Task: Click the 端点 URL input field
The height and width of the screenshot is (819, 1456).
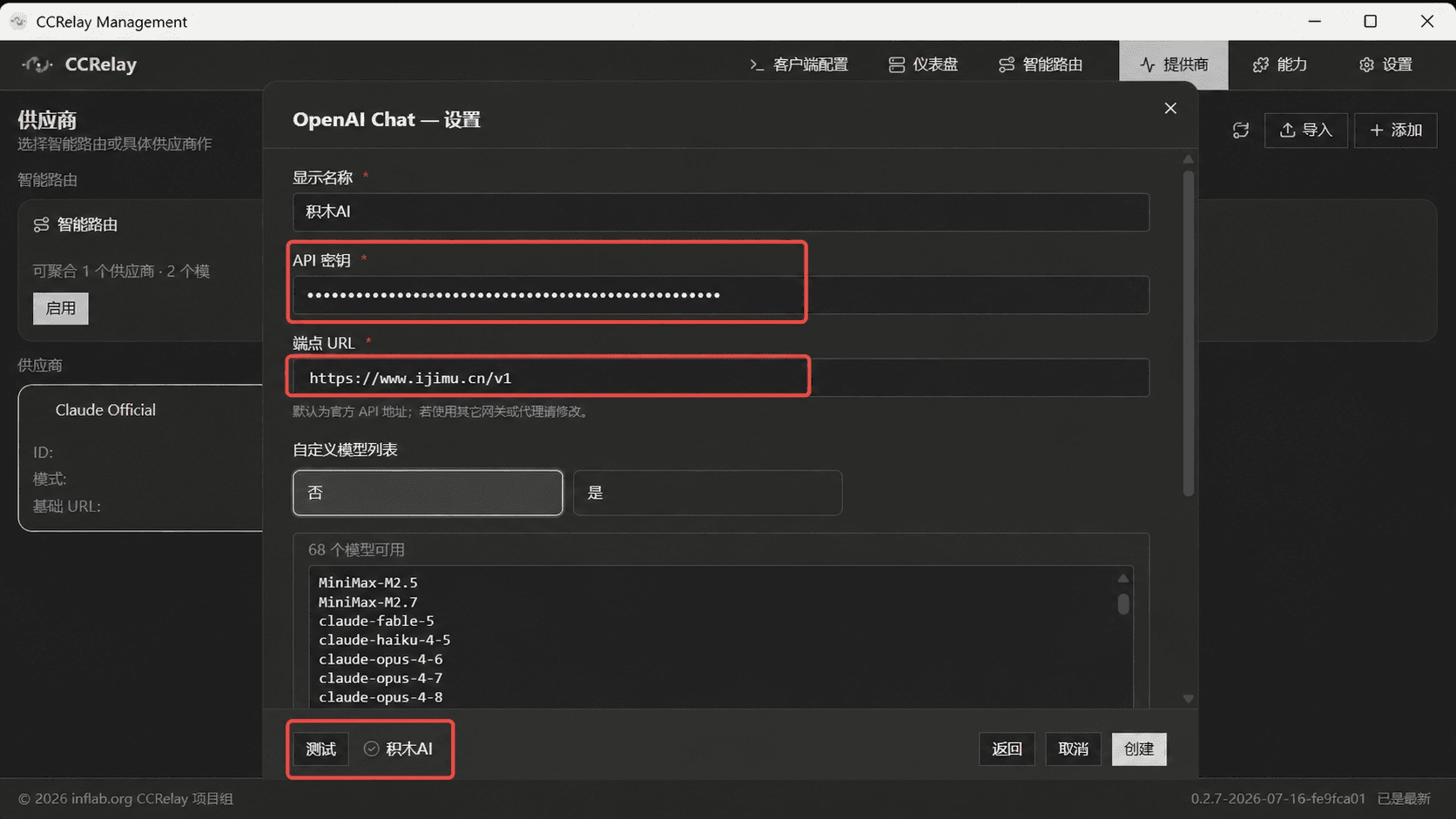Action: (721, 378)
